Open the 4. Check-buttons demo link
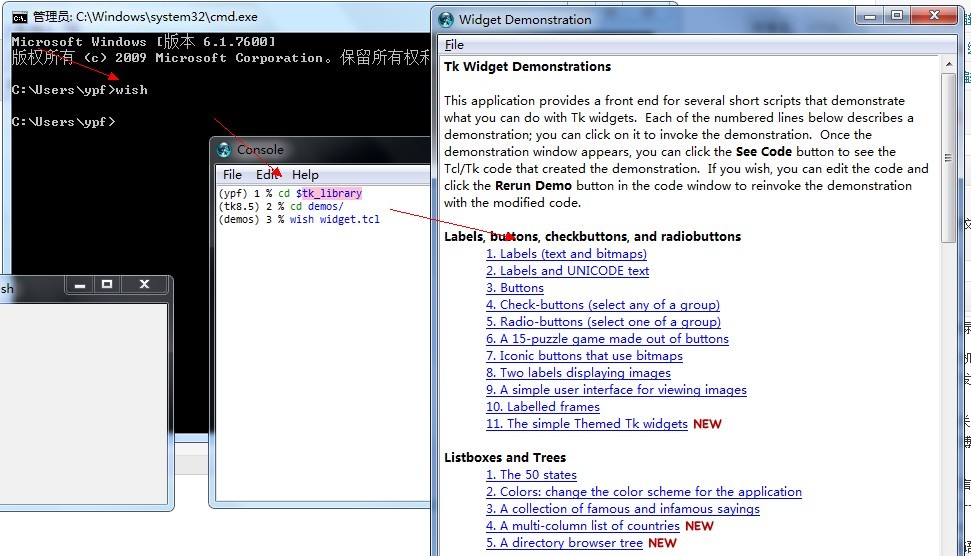The image size is (971, 556). click(x=603, y=305)
